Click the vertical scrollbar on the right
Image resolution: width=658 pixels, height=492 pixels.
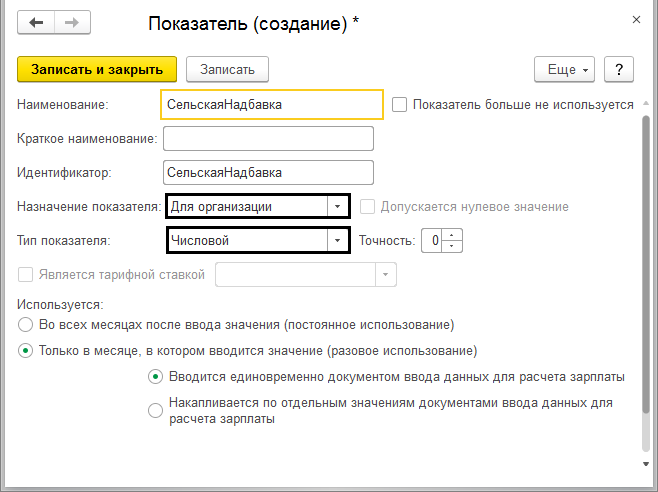(645, 280)
